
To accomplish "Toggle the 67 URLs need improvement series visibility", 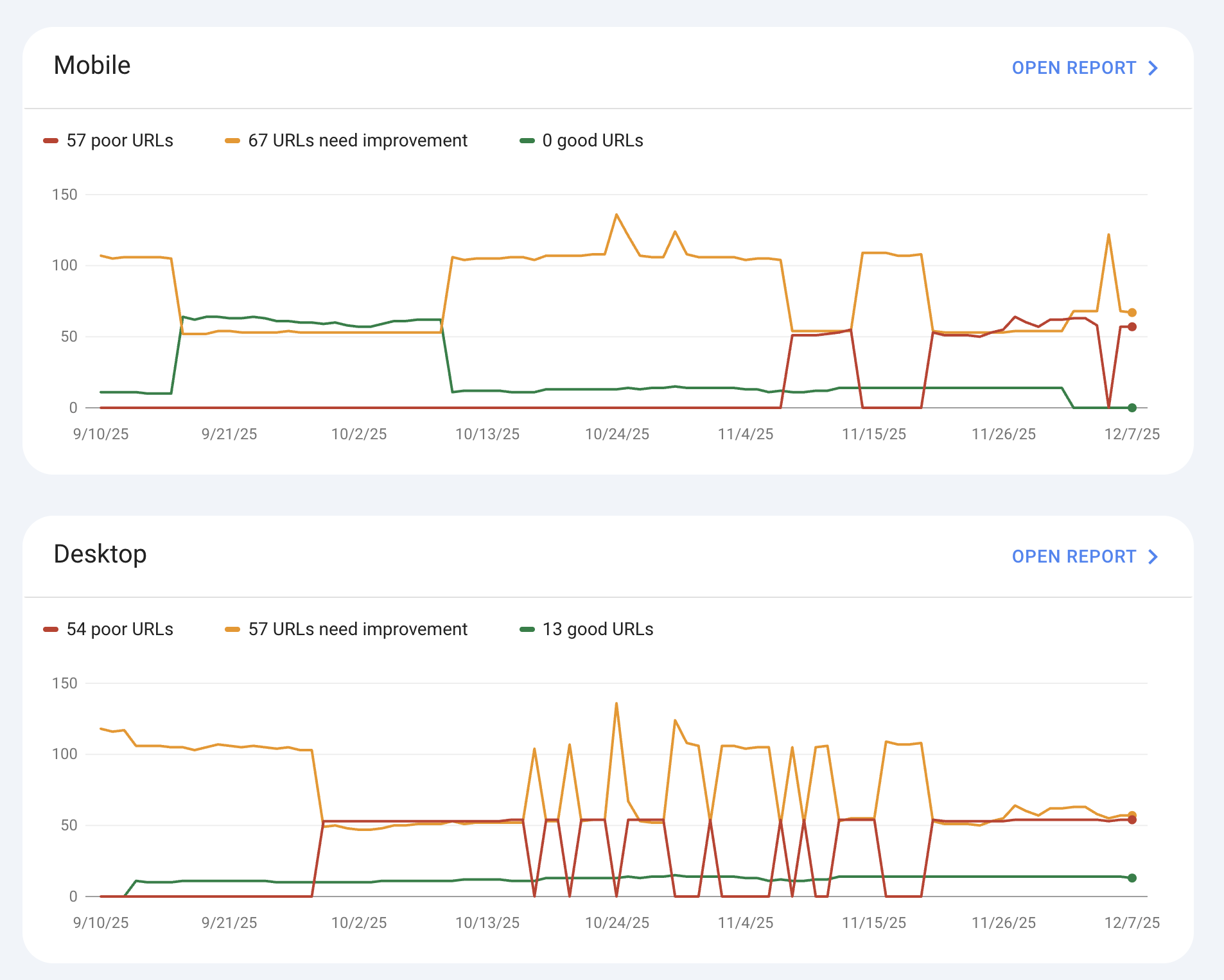I will 358,140.
